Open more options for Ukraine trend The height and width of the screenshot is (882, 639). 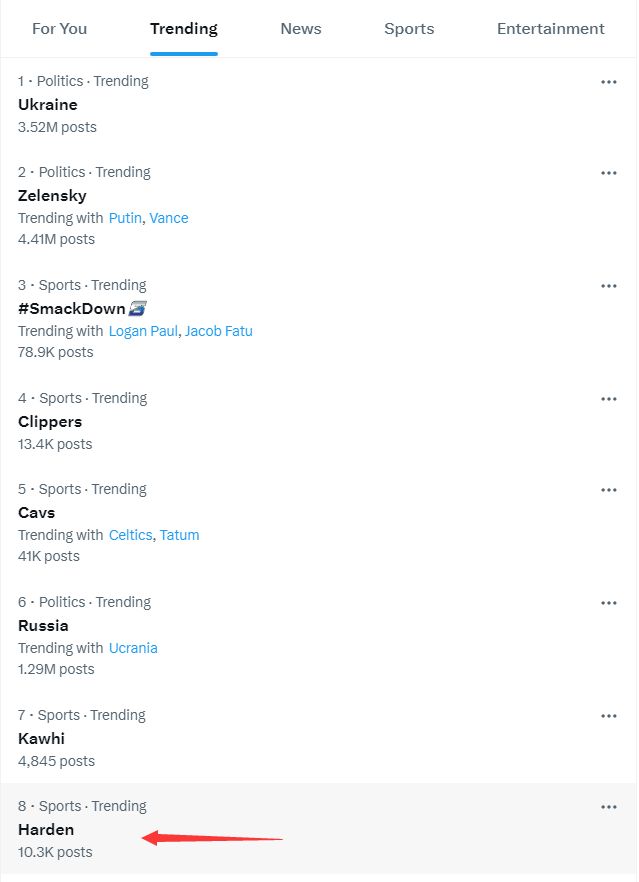[x=609, y=82]
